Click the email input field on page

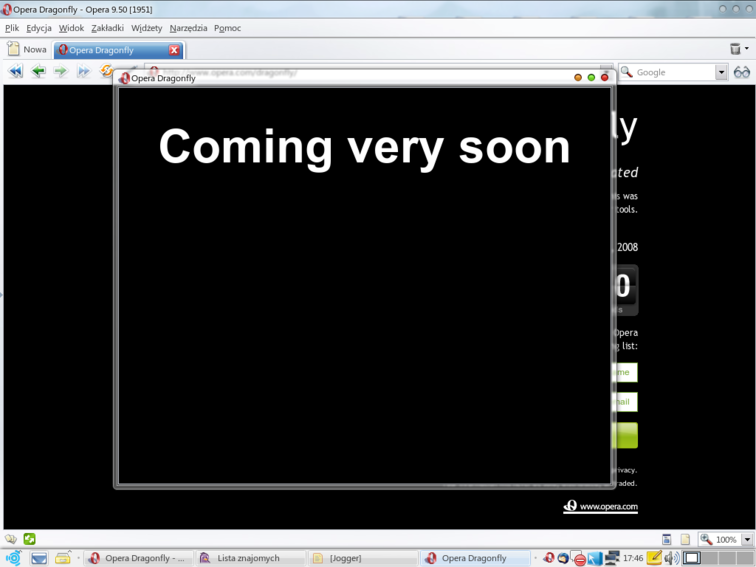coord(625,402)
